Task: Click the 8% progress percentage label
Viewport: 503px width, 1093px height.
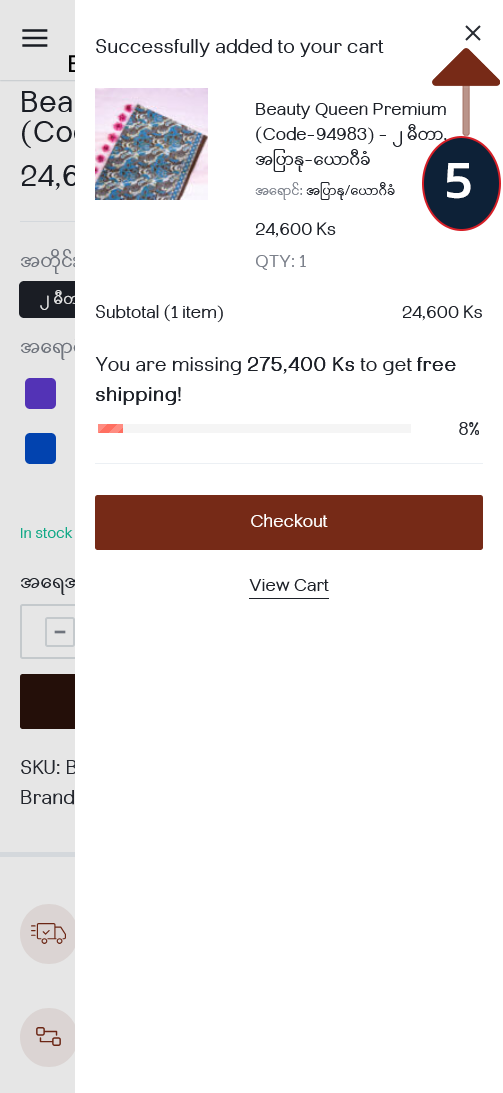Action: pos(470,429)
